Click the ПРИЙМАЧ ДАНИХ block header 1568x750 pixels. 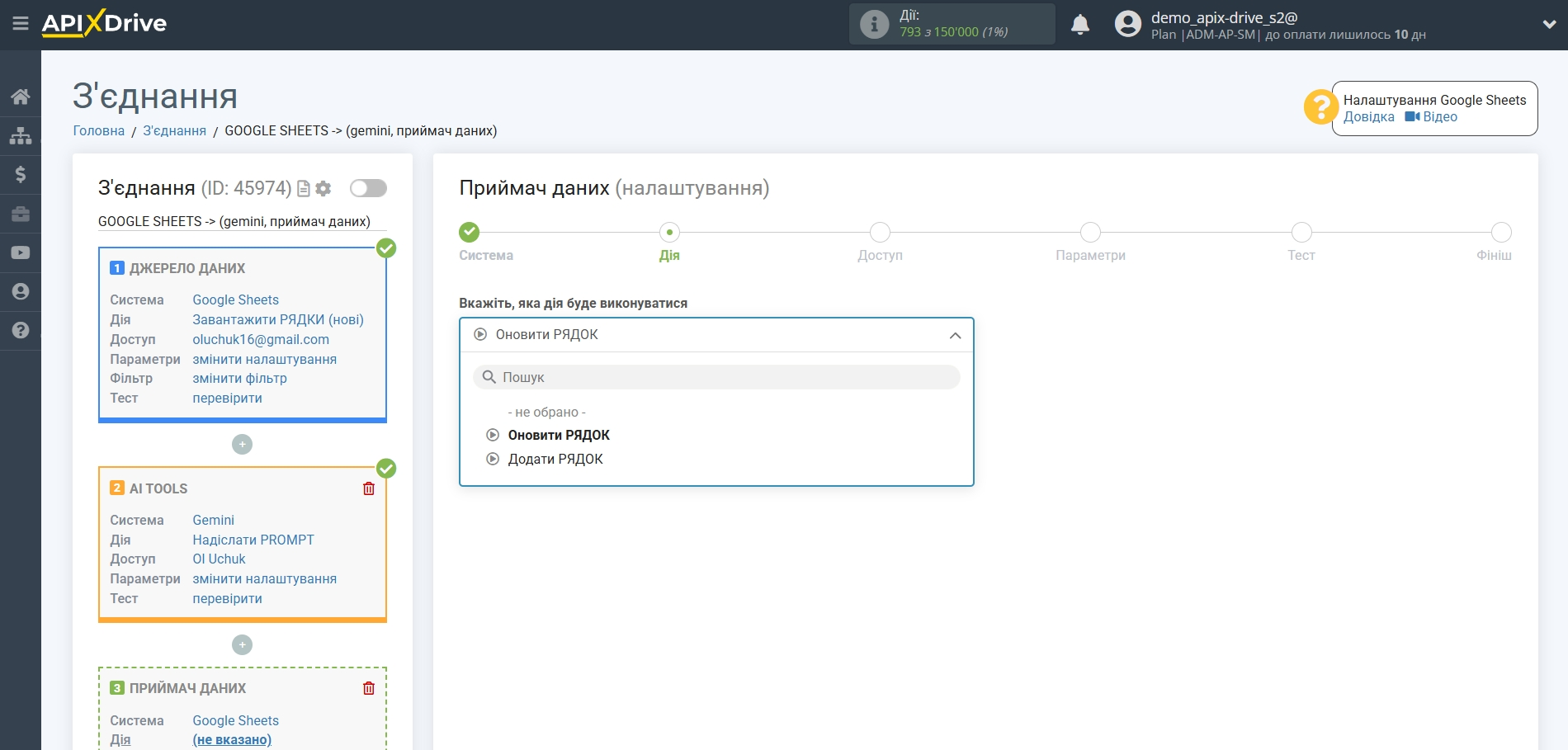coord(187,688)
